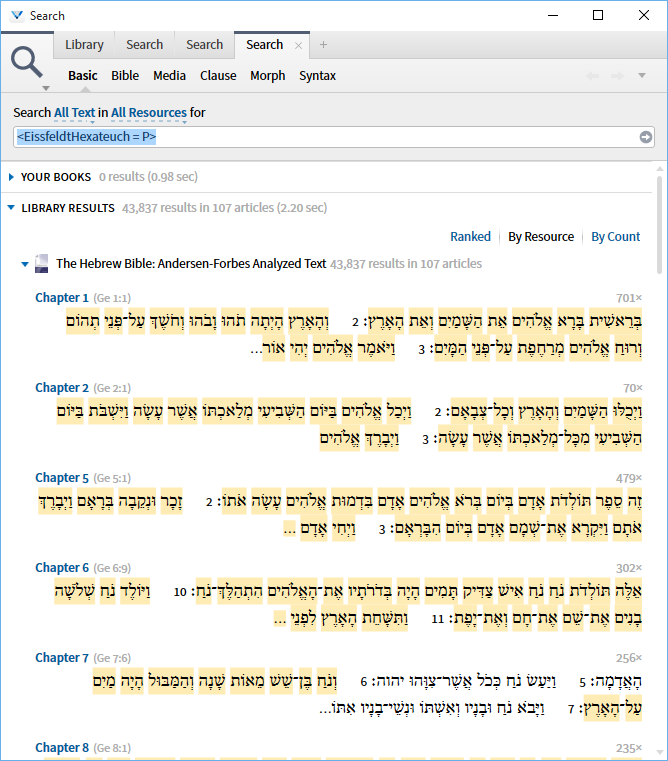Click the Hebrew Bible: Andersen-Forbes Analyzed Text title
The height and width of the screenshot is (761, 668).
(x=191, y=264)
